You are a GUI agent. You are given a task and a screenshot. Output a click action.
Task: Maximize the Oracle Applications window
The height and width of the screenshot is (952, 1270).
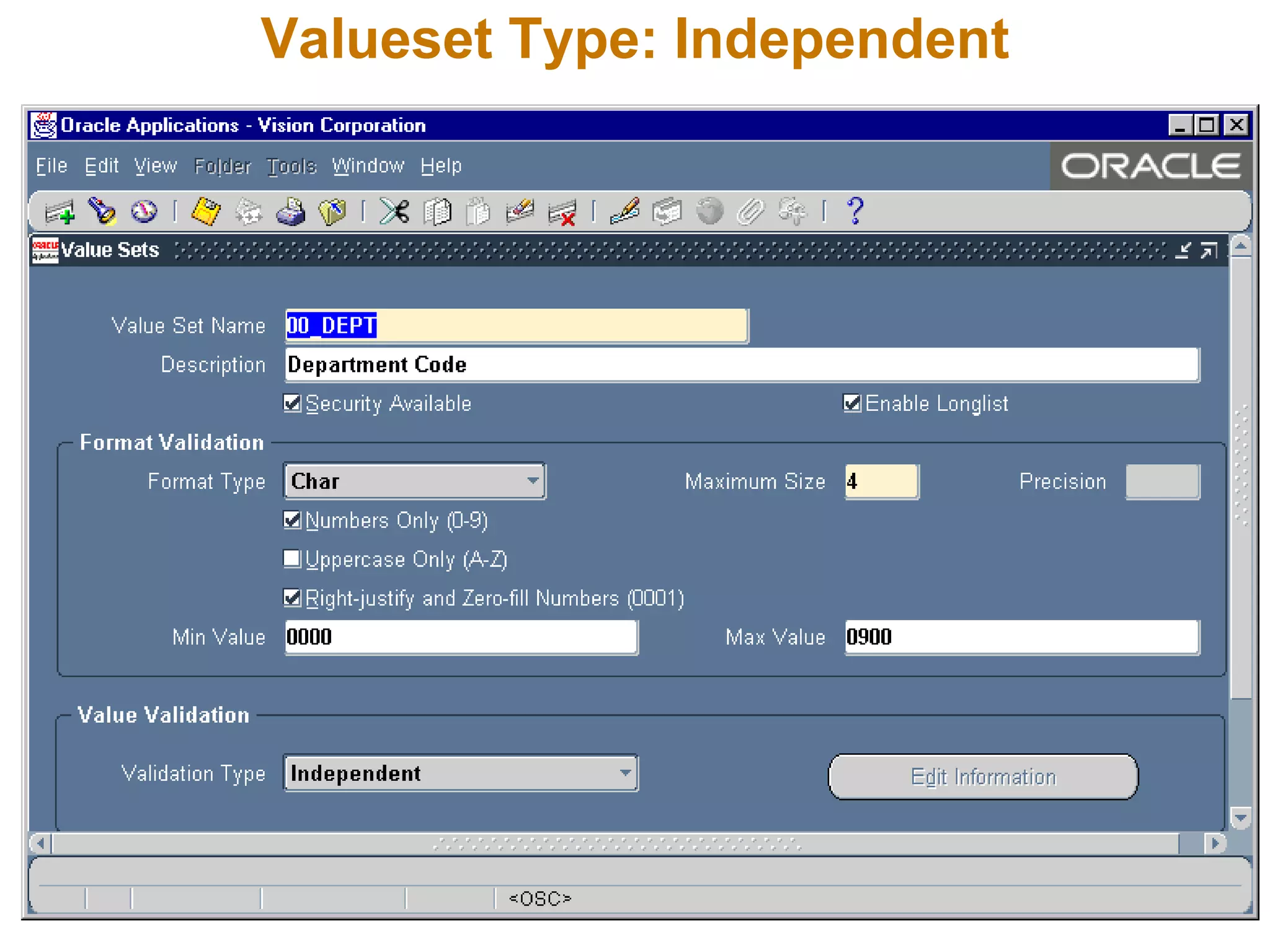[x=1207, y=126]
